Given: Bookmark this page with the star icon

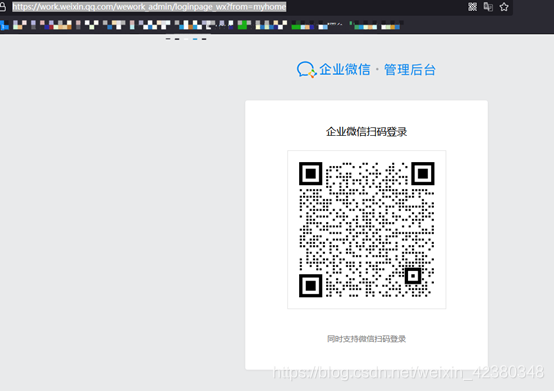Looking at the screenshot, I should pos(504,7).
